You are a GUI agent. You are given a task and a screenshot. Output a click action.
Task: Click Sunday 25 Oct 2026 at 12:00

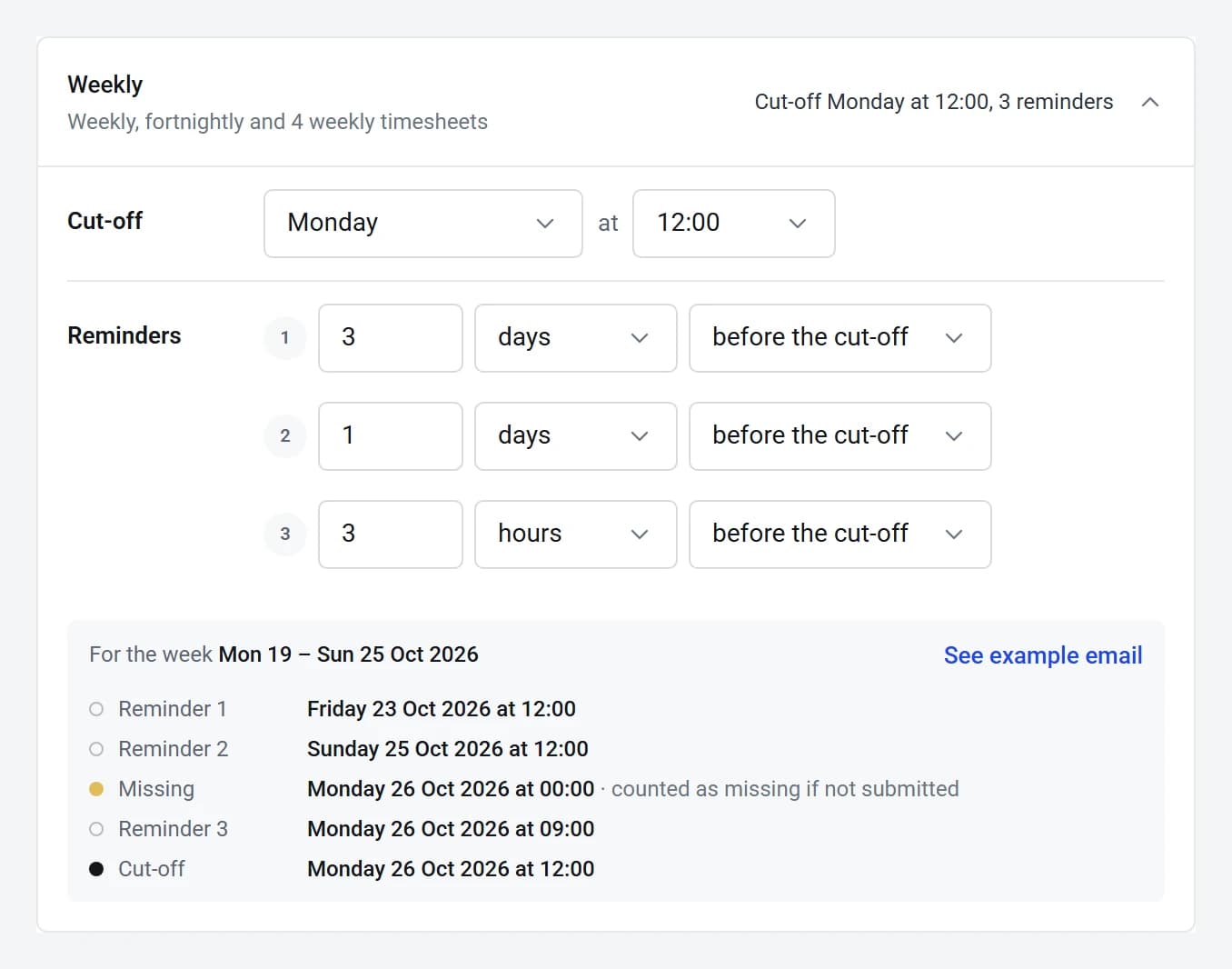pyautogui.click(x=448, y=749)
